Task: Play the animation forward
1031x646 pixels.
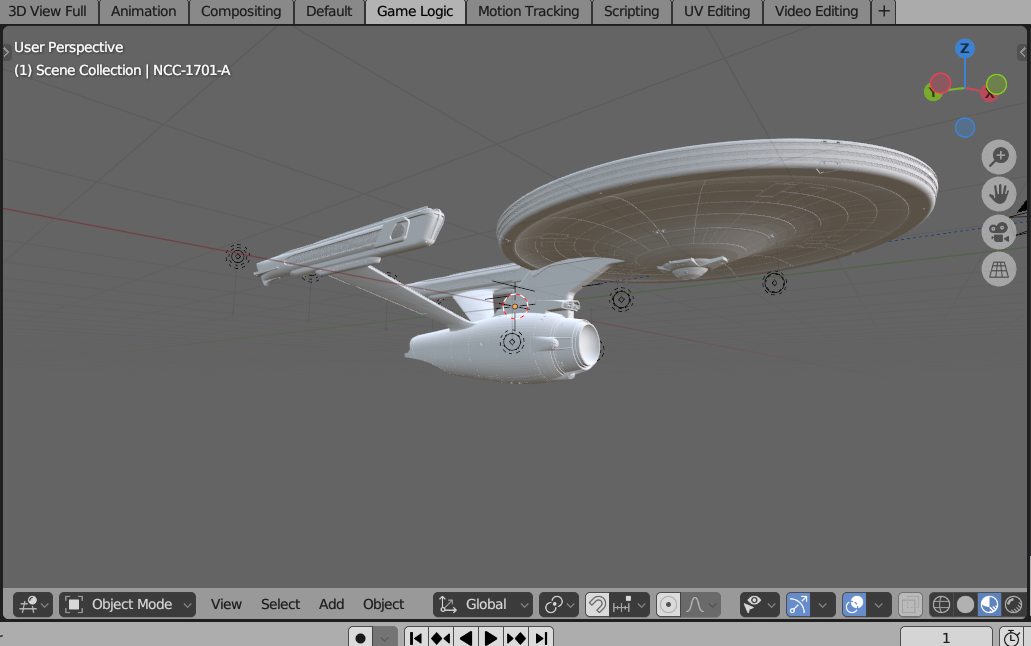Action: [x=491, y=637]
